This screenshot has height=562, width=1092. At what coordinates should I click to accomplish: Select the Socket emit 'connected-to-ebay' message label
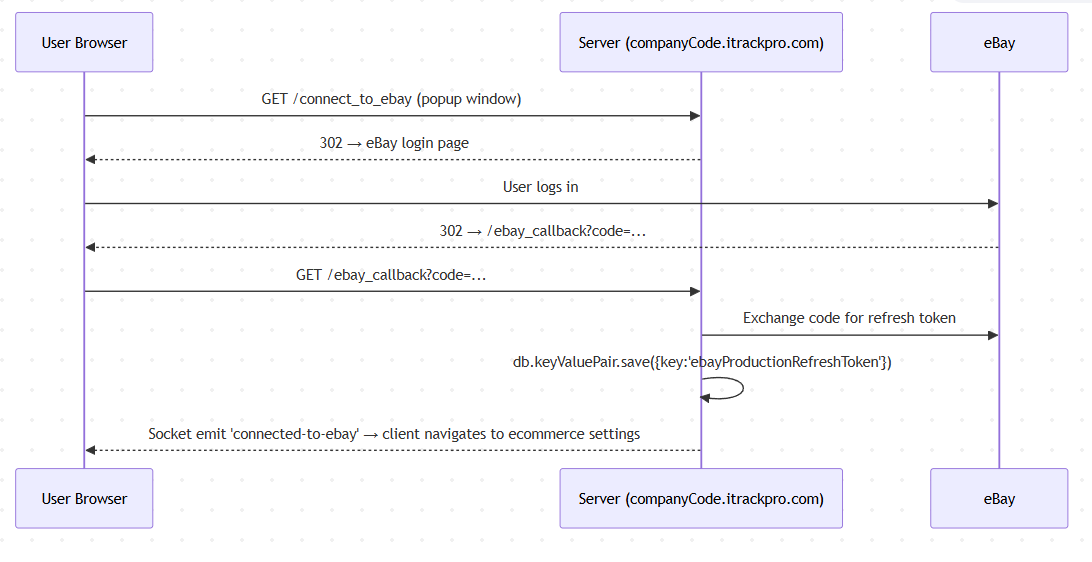tap(394, 434)
